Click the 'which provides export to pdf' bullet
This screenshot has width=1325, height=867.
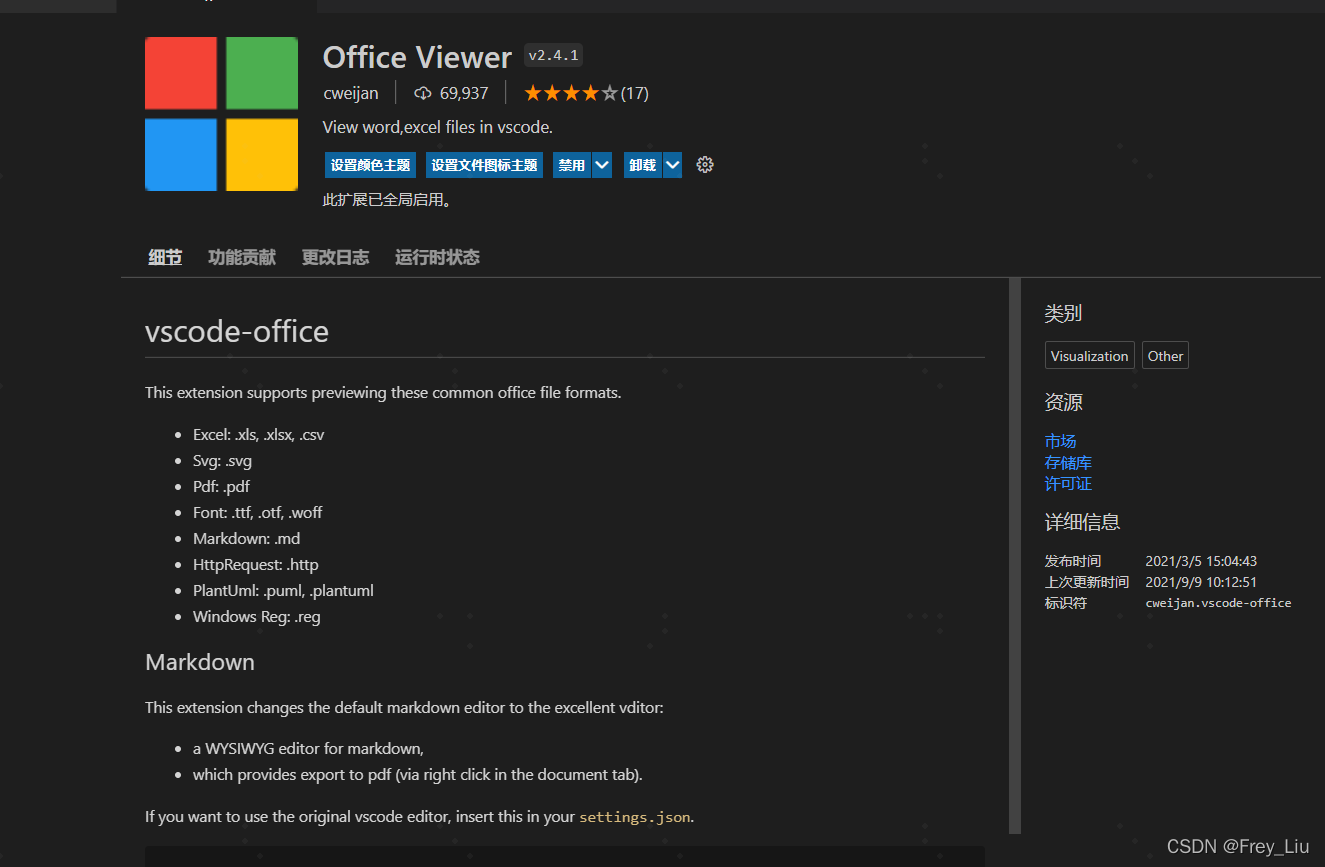point(418,775)
